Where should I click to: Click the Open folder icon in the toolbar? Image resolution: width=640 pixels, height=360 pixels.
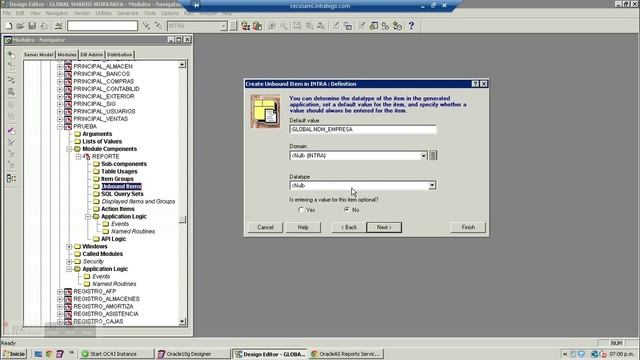(x=20, y=26)
